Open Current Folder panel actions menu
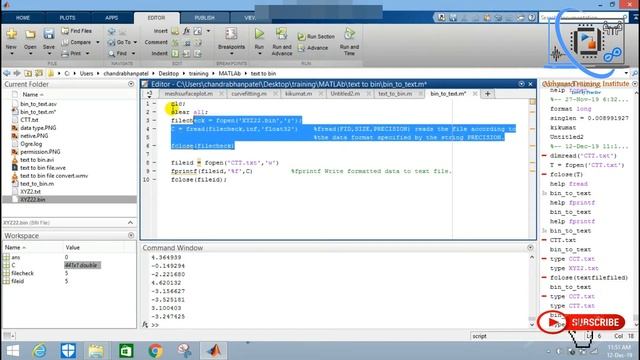 click(x=131, y=84)
